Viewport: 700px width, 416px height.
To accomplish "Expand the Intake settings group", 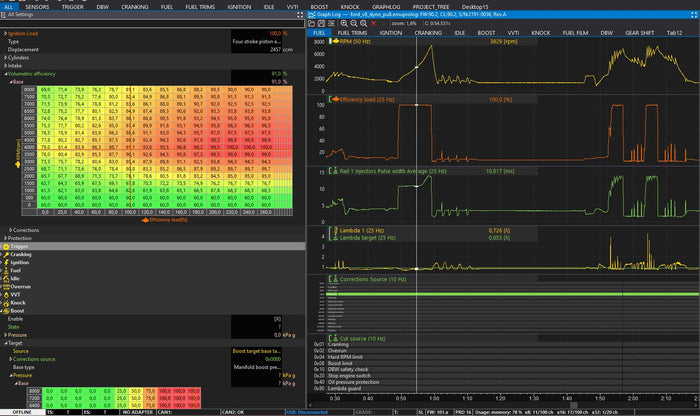I will [5, 66].
